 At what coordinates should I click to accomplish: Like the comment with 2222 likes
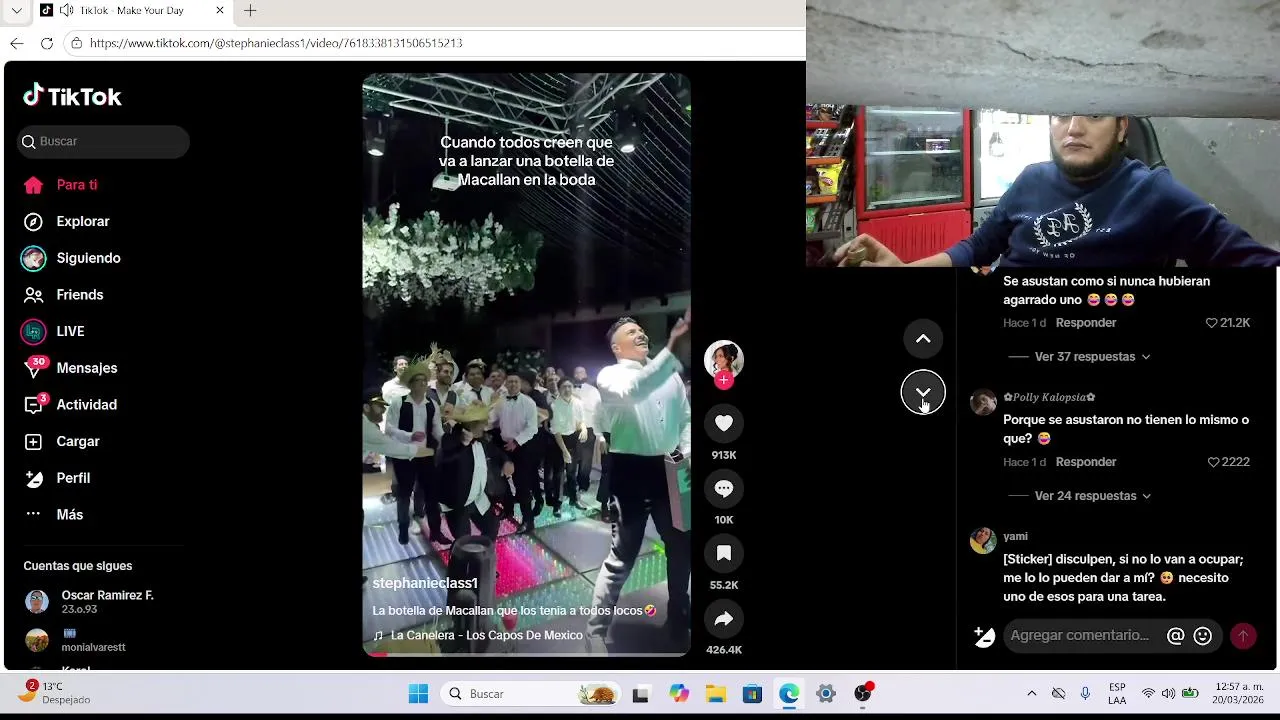point(1213,462)
